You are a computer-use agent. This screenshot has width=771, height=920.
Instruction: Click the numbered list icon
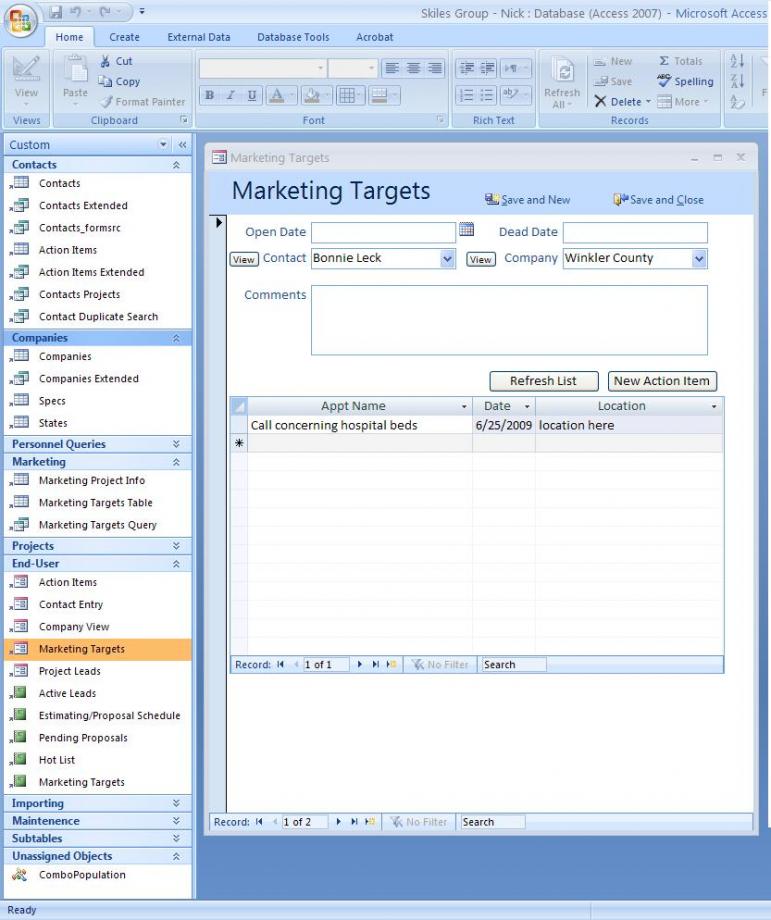[x=466, y=95]
